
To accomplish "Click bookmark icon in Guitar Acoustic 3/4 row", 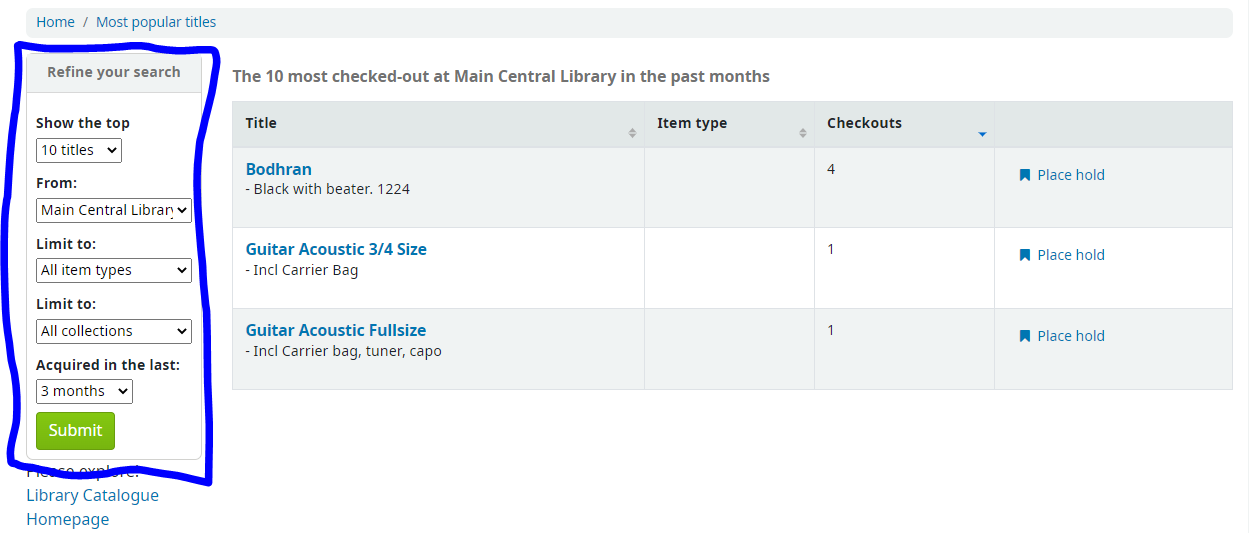I will 1024,255.
